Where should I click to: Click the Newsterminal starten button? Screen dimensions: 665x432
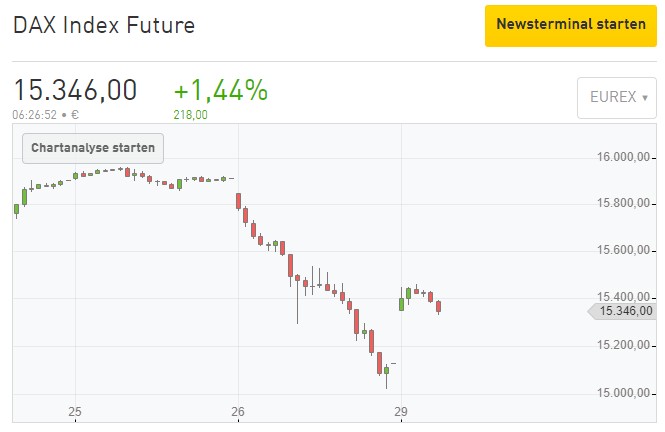(x=570, y=26)
